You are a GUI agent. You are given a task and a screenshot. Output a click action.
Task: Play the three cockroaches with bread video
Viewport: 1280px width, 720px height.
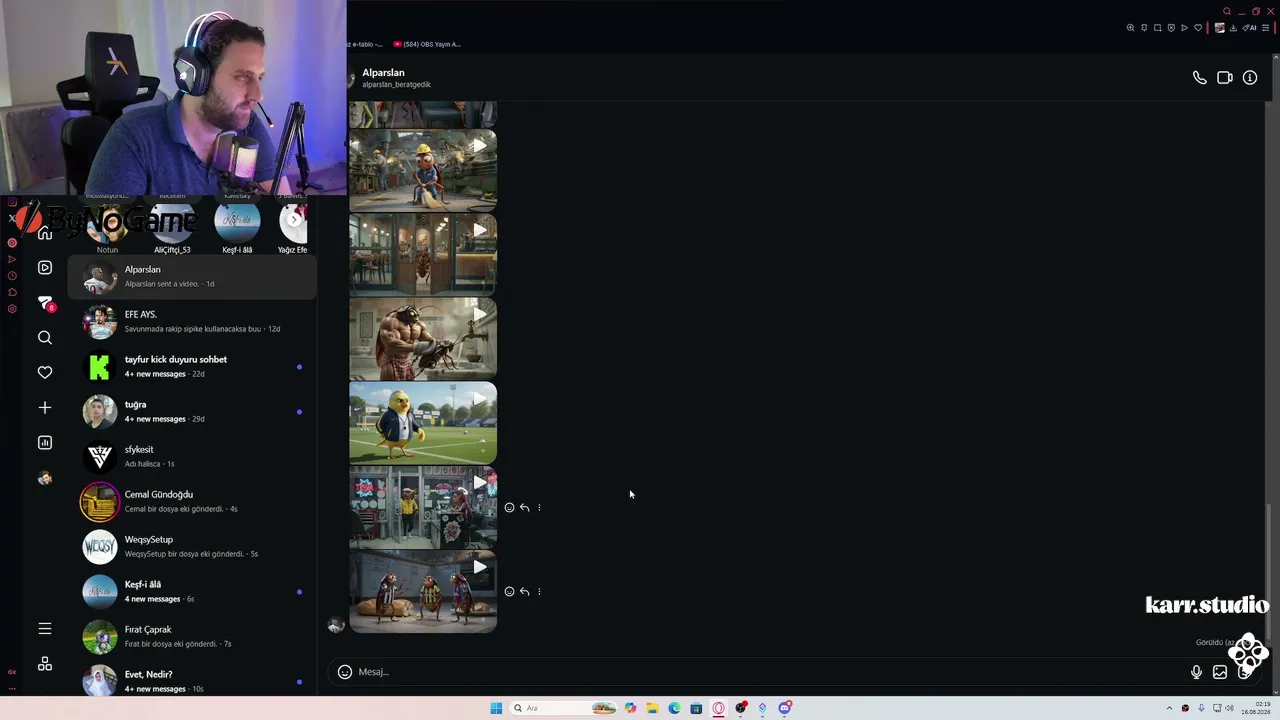pyautogui.click(x=423, y=591)
